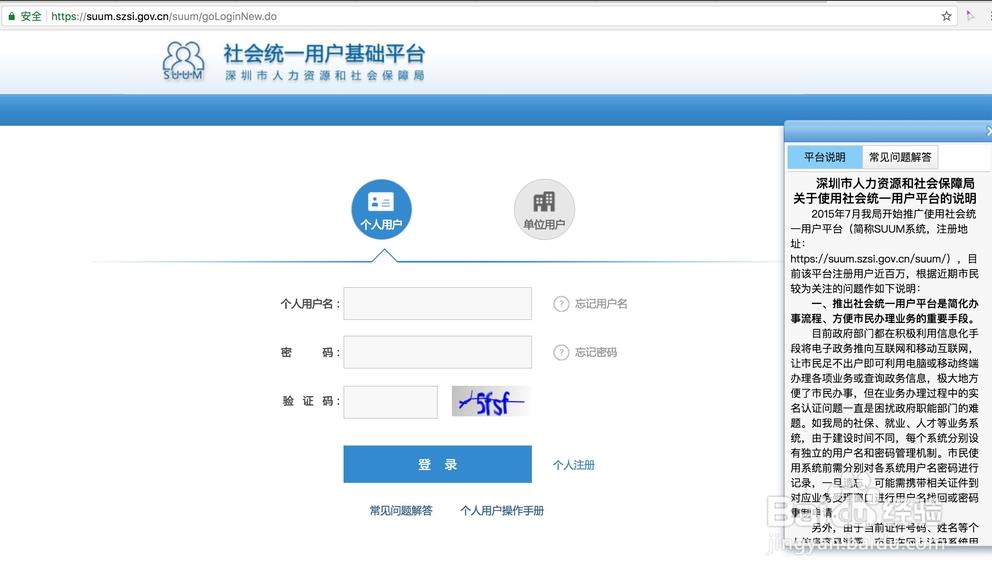The height and width of the screenshot is (565, 992).
Task: Focus the 验证码 captcha input field
Action: (x=390, y=402)
